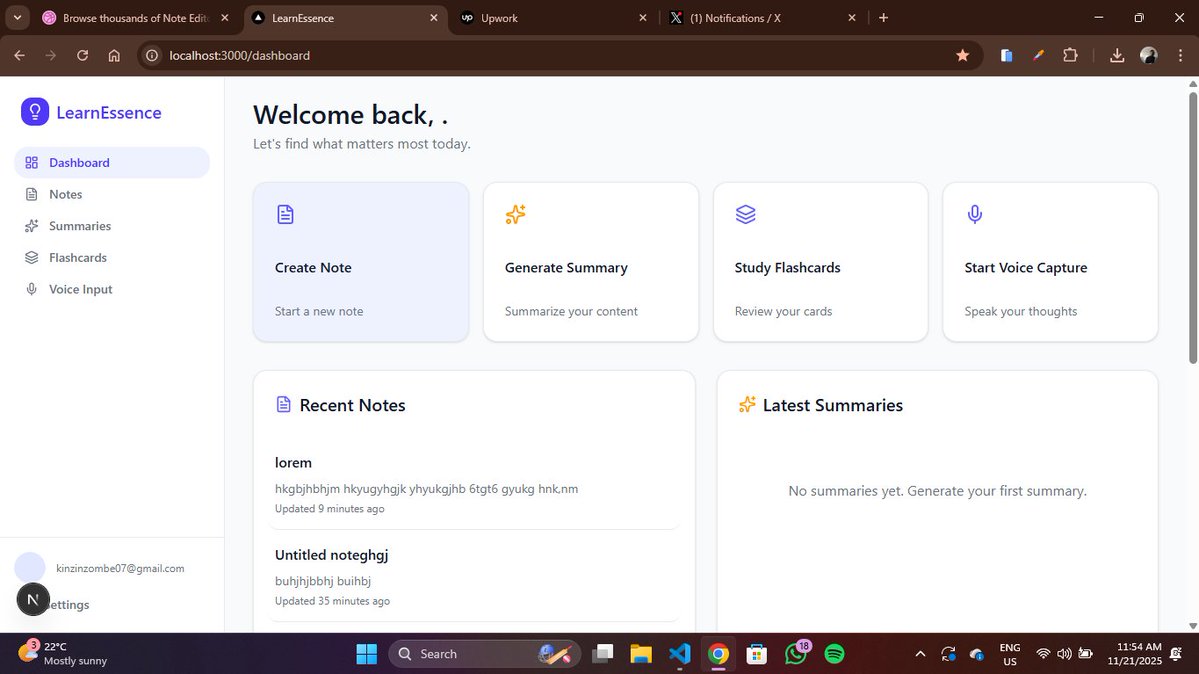
Task: Bookmark the page with the star icon
Action: [962, 55]
